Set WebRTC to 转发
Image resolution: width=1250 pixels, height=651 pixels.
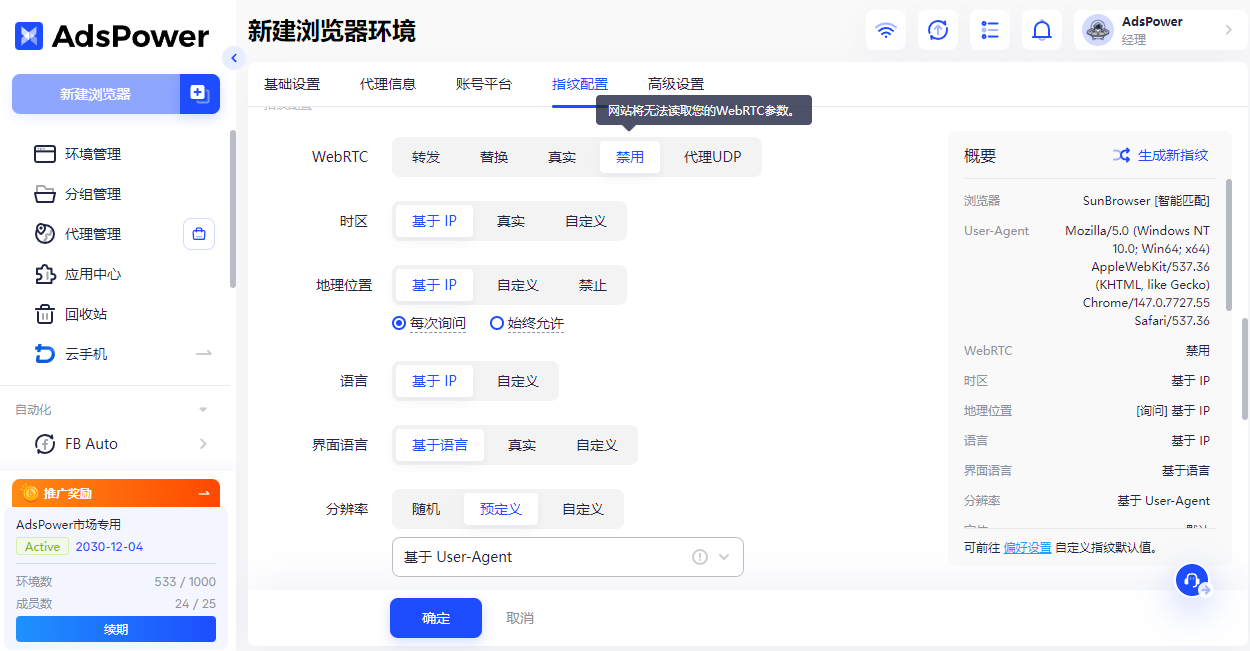pos(426,157)
